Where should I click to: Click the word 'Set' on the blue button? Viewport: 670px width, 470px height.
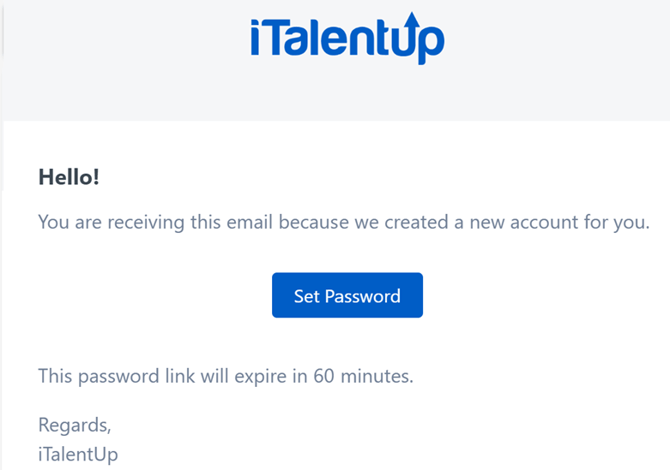[x=305, y=296]
